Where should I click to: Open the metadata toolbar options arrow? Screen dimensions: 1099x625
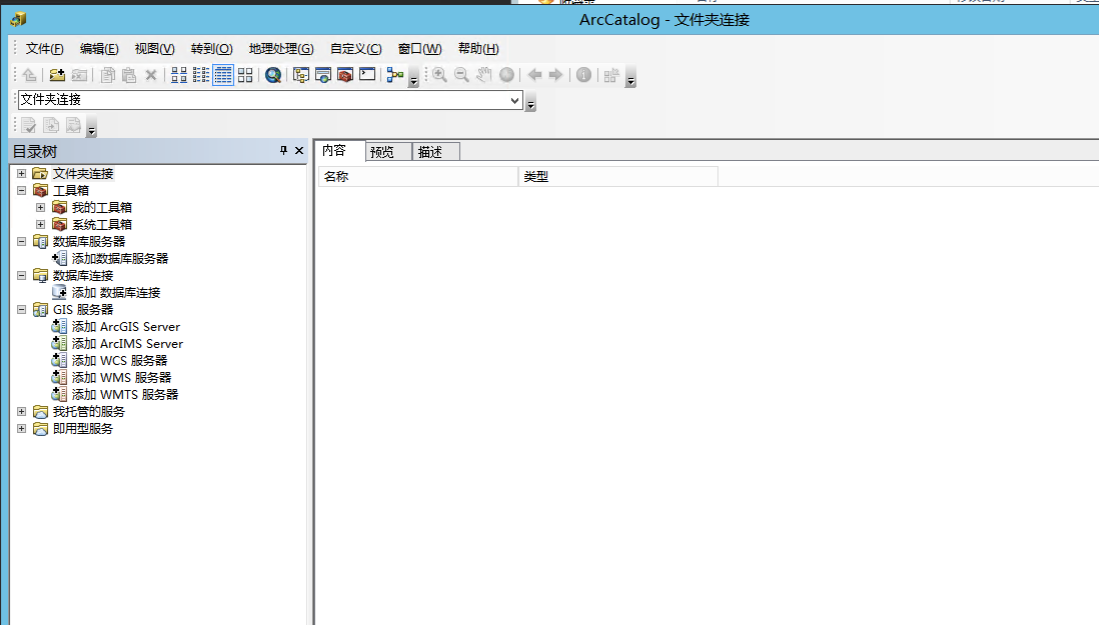tap(91, 128)
